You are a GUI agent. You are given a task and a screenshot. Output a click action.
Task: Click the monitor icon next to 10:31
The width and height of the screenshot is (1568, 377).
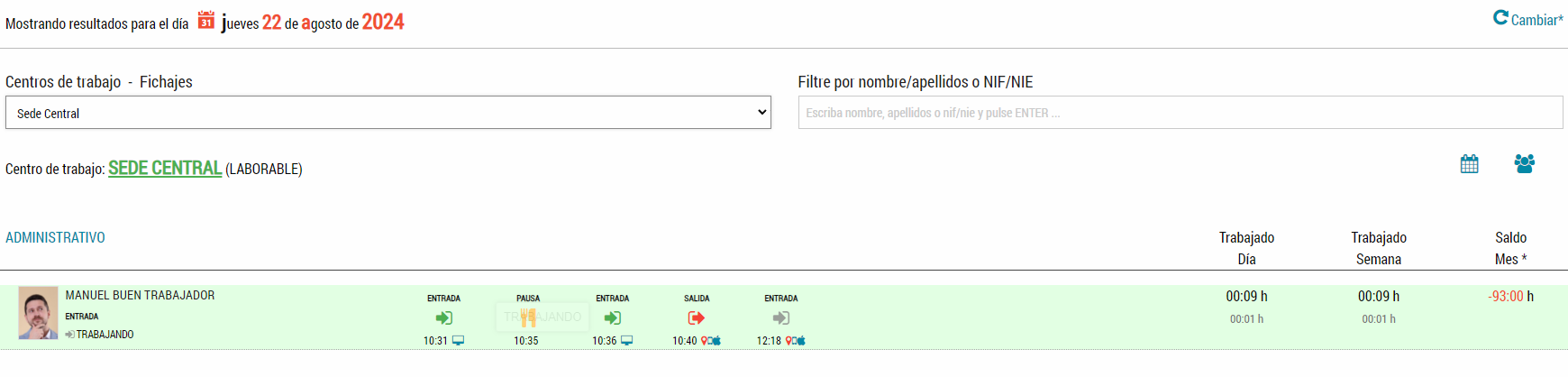[x=458, y=341]
